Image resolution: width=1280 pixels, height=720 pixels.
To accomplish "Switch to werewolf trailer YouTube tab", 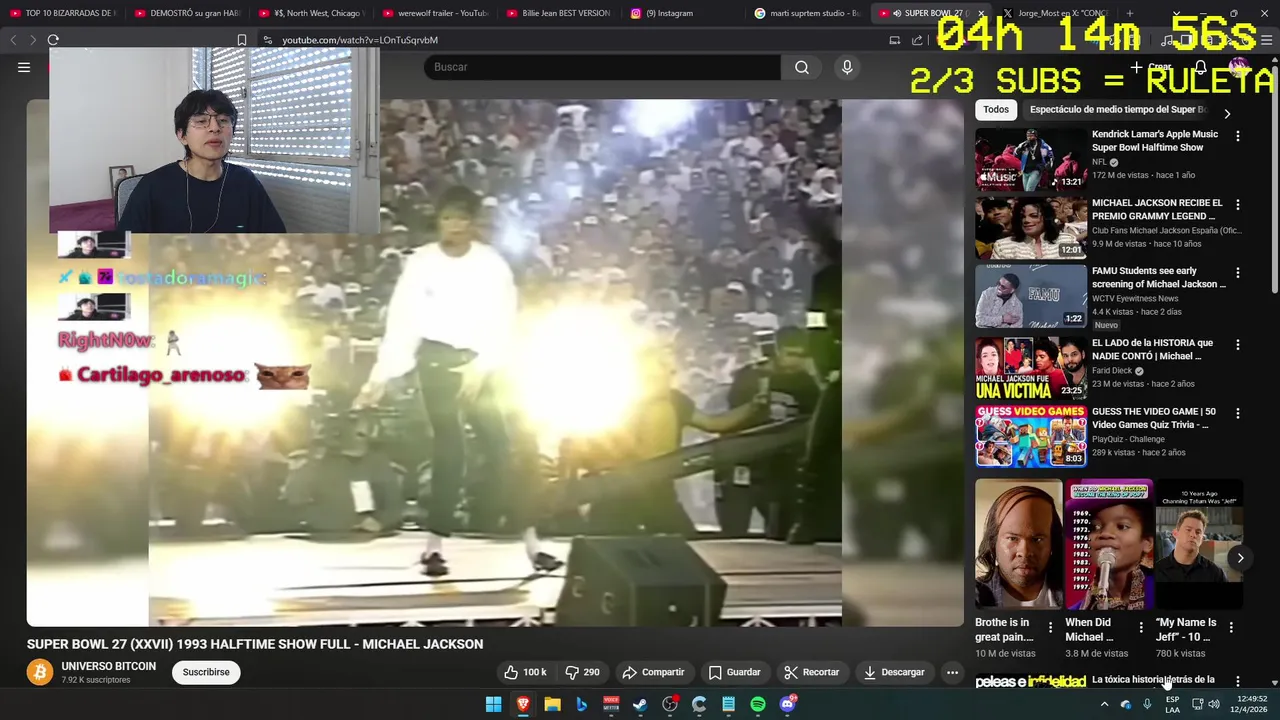I will (x=434, y=13).
